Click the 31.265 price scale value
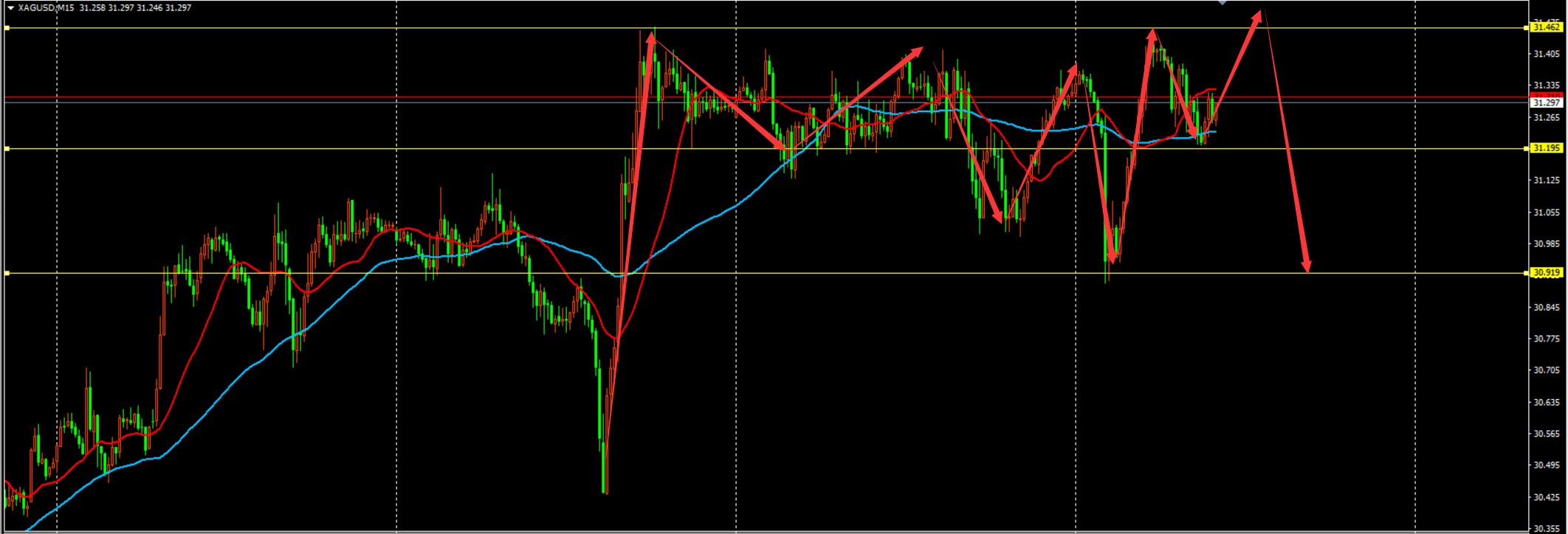This screenshot has width=1568, height=534. [x=1546, y=117]
